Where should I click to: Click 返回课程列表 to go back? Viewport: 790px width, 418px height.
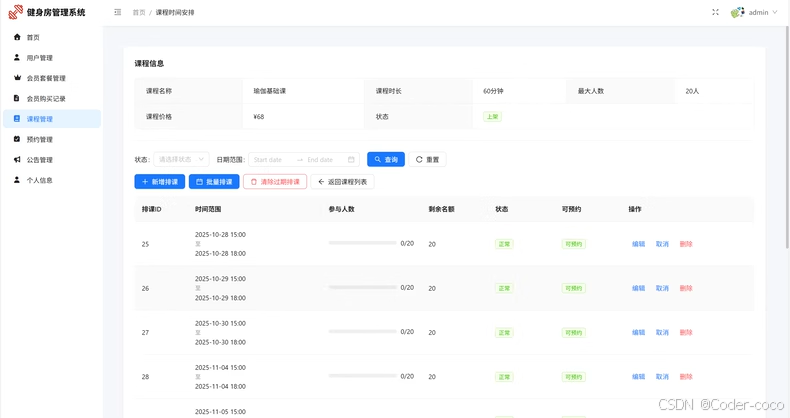point(343,182)
